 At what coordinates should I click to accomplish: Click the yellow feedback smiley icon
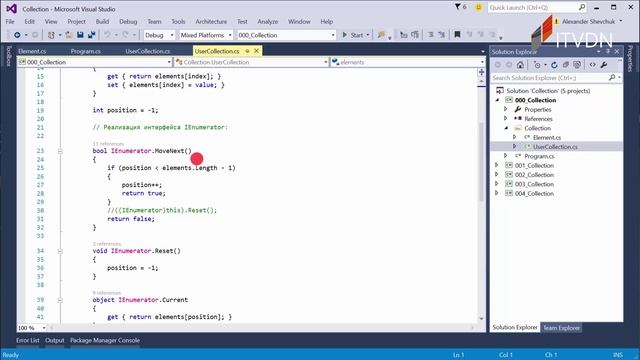click(478, 7)
